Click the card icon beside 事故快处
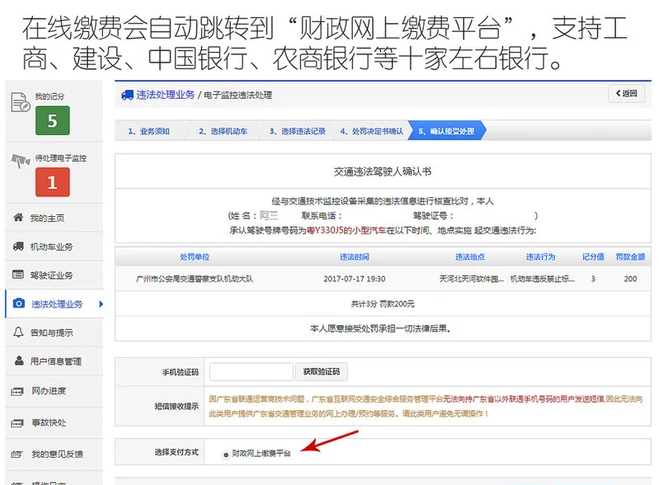 [17, 423]
